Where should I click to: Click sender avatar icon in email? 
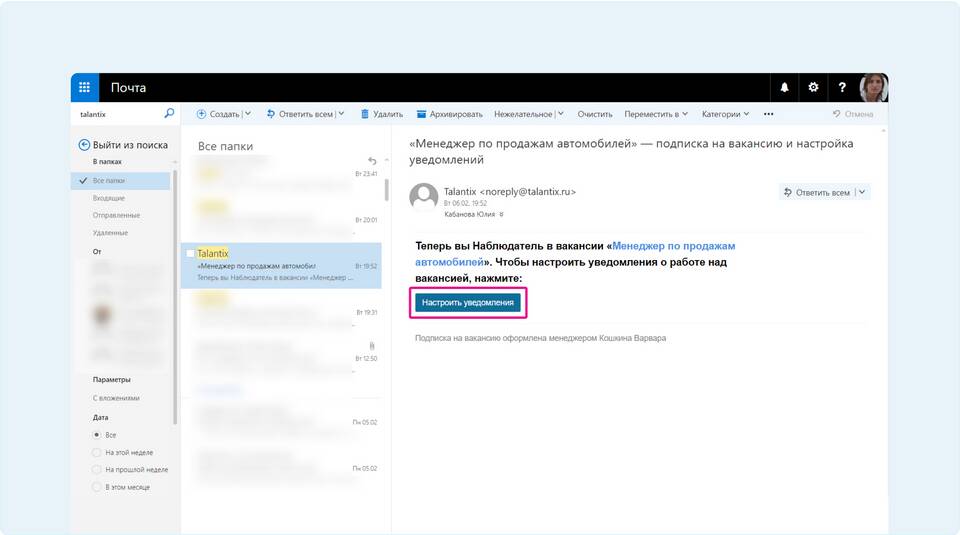[x=424, y=198]
